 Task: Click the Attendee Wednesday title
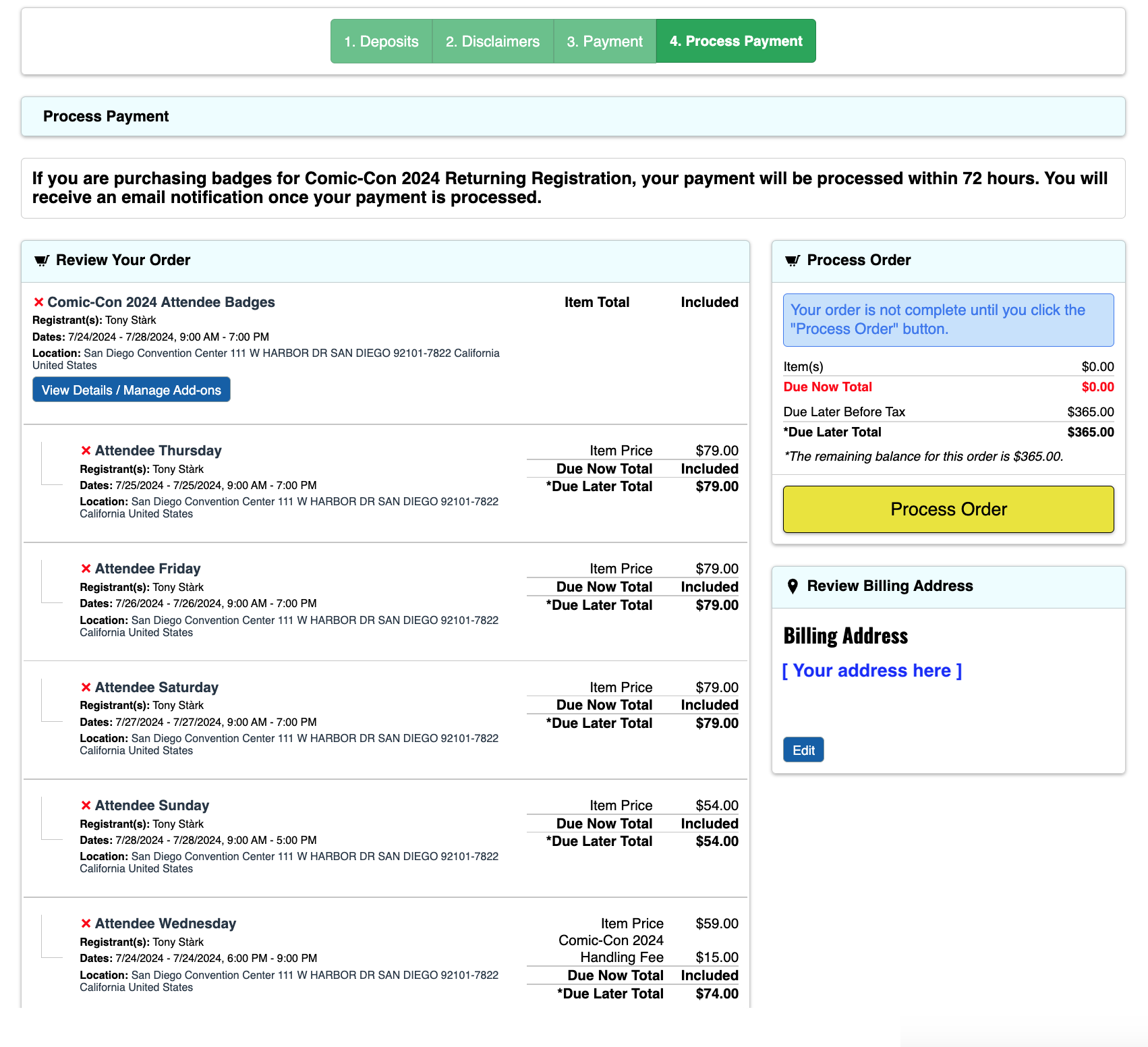click(166, 924)
